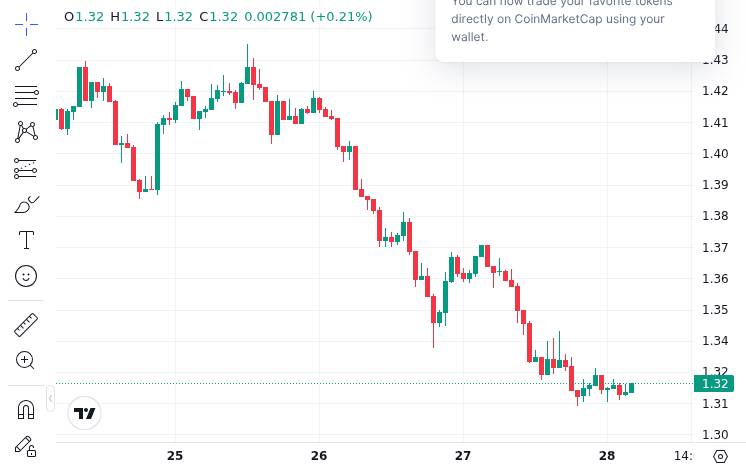Click the current price label 1.32
Image resolution: width=746 pixels, height=470 pixels.
pos(714,384)
